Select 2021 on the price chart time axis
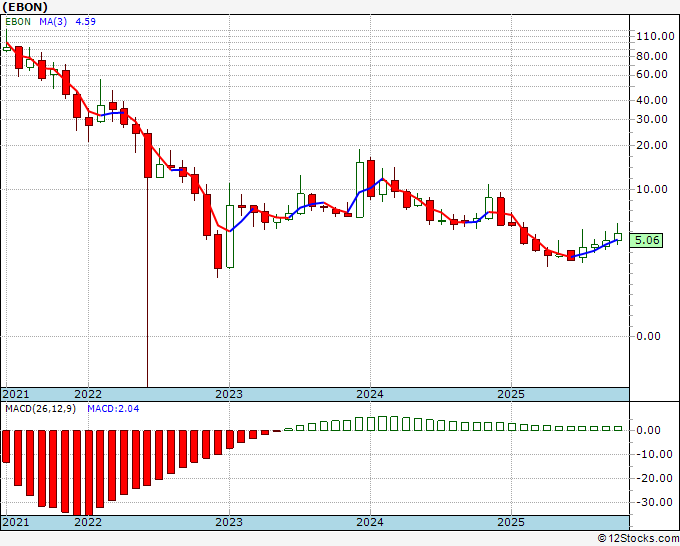Screen dimensions: 680x546 tap(16, 394)
